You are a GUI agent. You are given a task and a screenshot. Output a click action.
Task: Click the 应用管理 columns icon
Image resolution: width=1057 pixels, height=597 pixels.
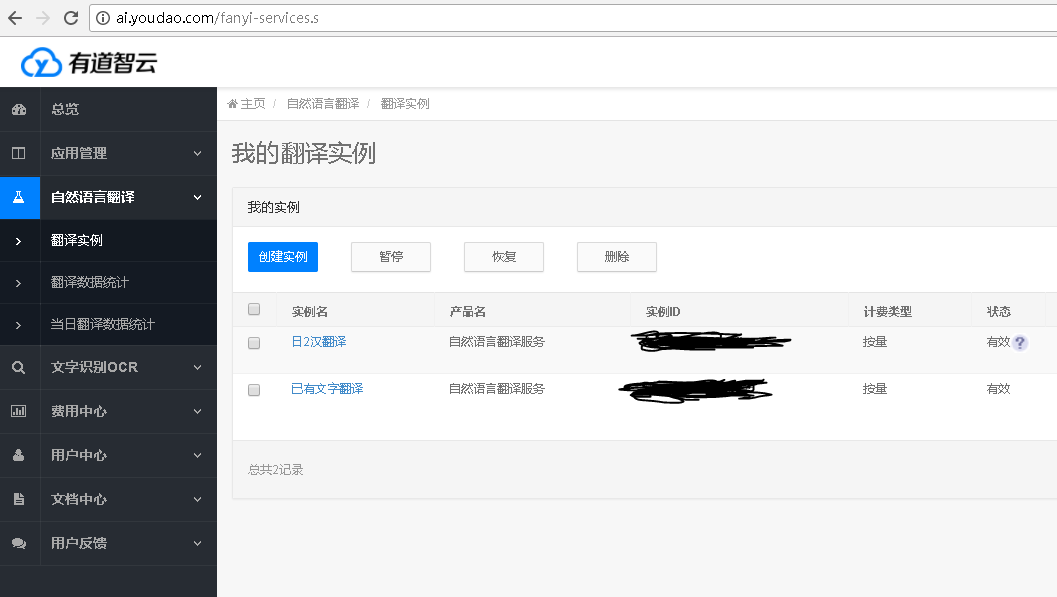click(x=19, y=153)
